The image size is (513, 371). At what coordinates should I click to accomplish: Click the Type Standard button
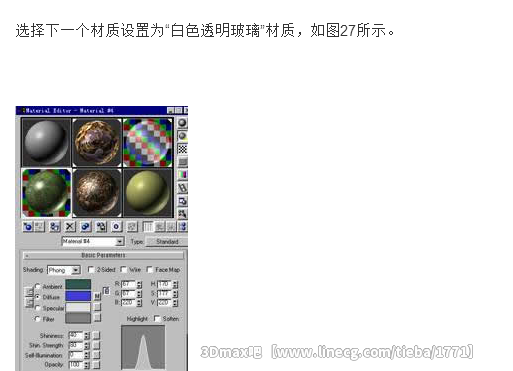pos(167,241)
